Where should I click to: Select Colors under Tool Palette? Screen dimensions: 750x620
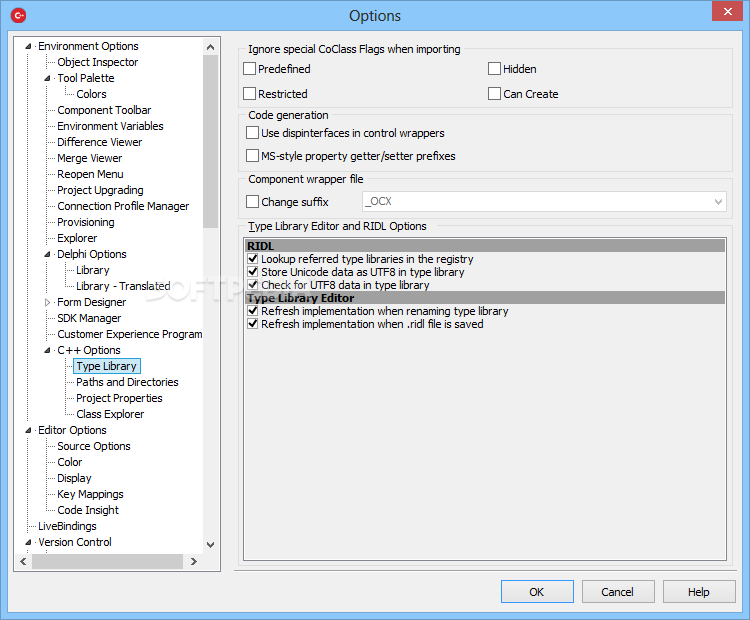[91, 94]
